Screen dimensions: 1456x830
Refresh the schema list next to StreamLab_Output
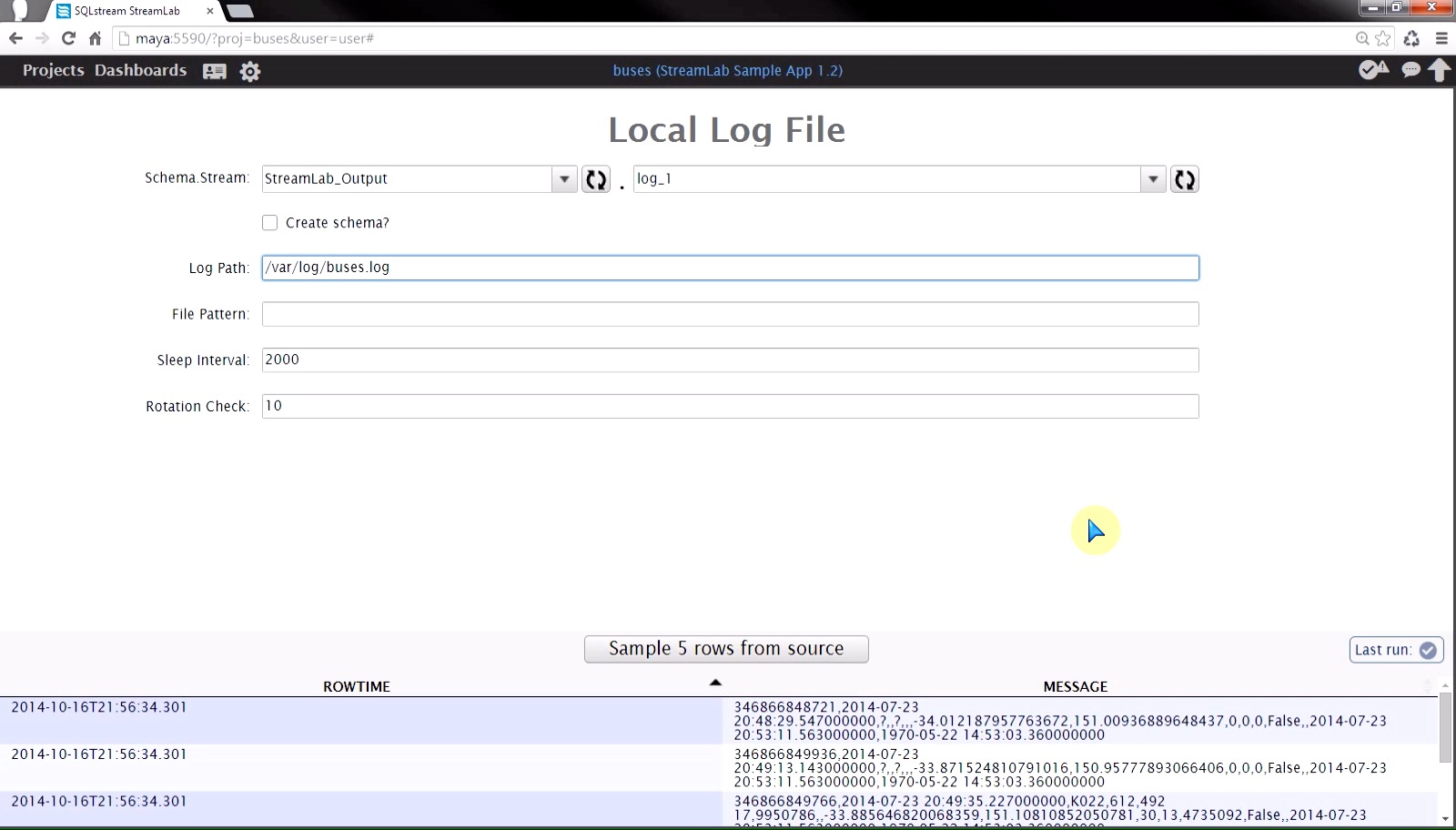[596, 179]
